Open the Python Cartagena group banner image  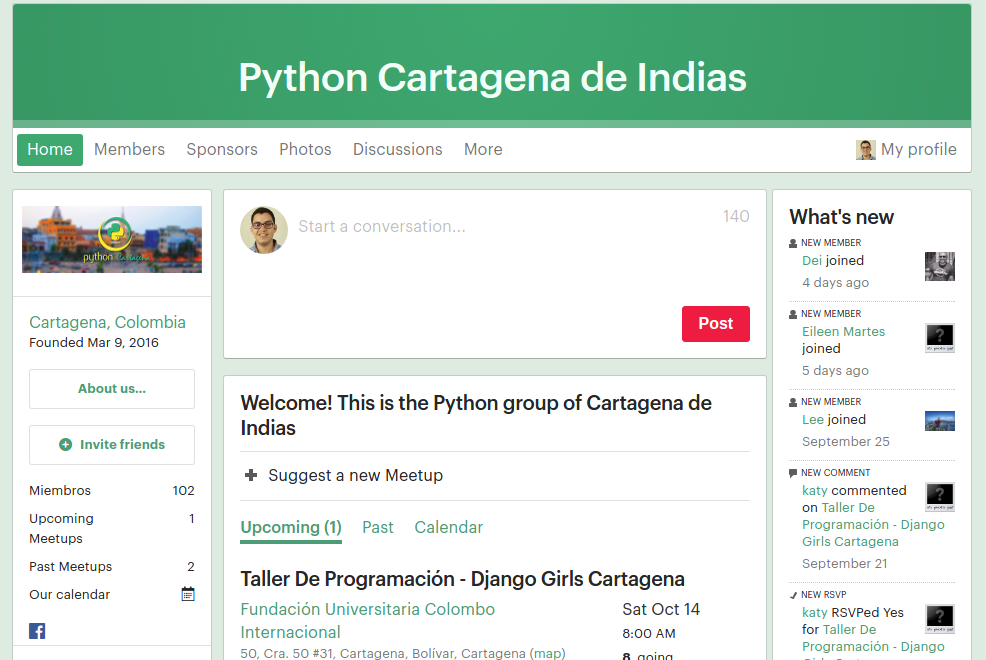(112, 239)
